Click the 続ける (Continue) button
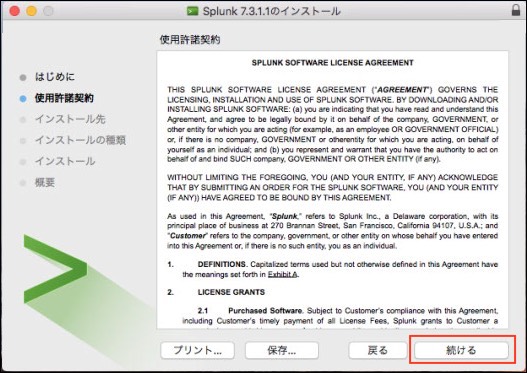527x373 pixels. [x=461, y=350]
